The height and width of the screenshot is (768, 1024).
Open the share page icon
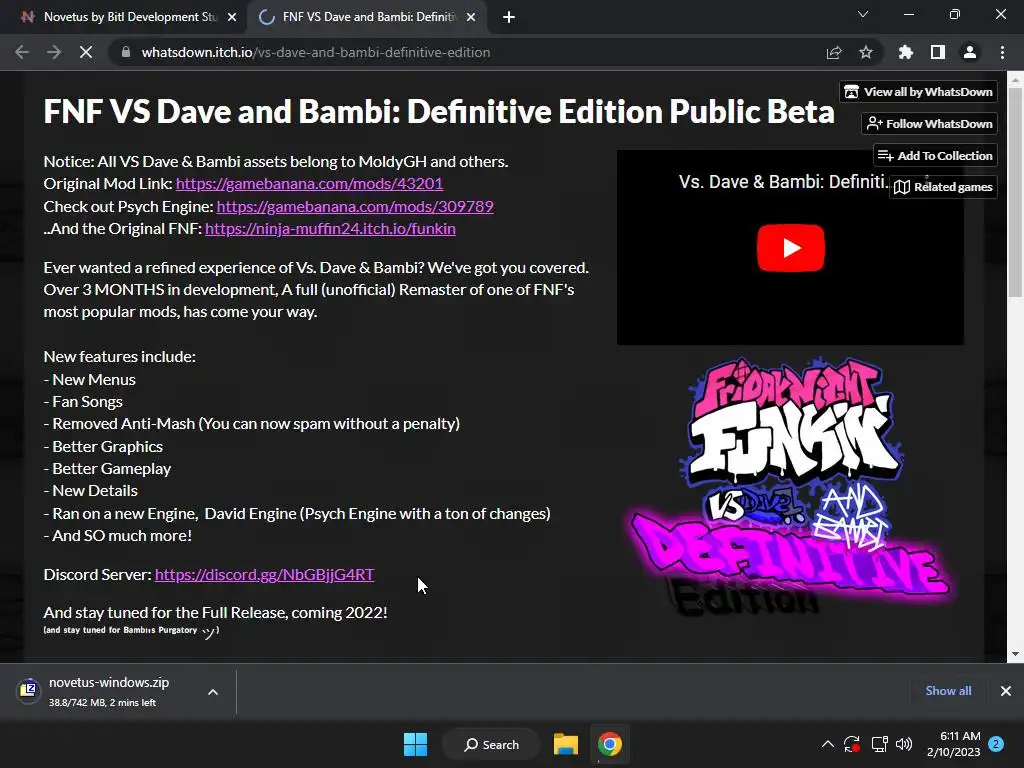click(834, 52)
